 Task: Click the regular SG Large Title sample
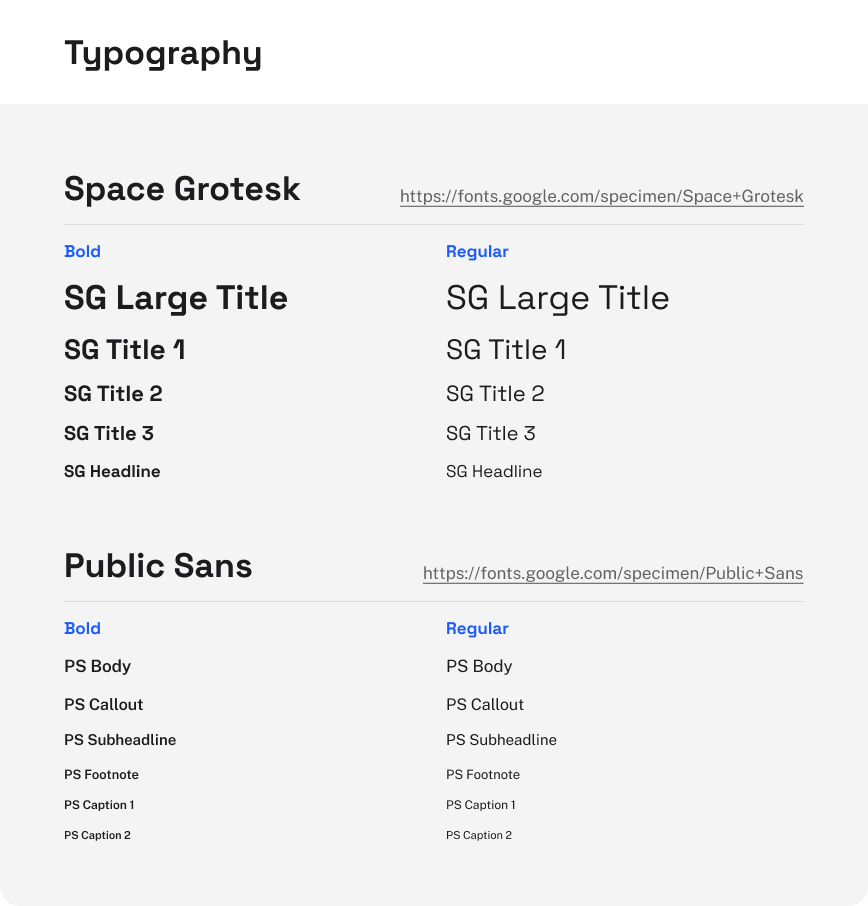coord(557,298)
